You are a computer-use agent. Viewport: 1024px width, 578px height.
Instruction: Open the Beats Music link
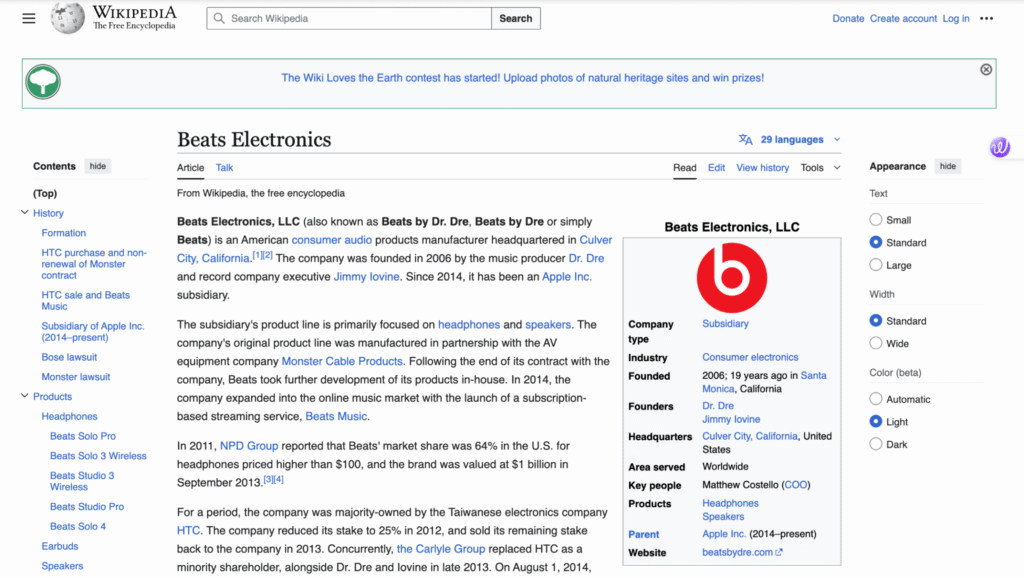point(336,416)
